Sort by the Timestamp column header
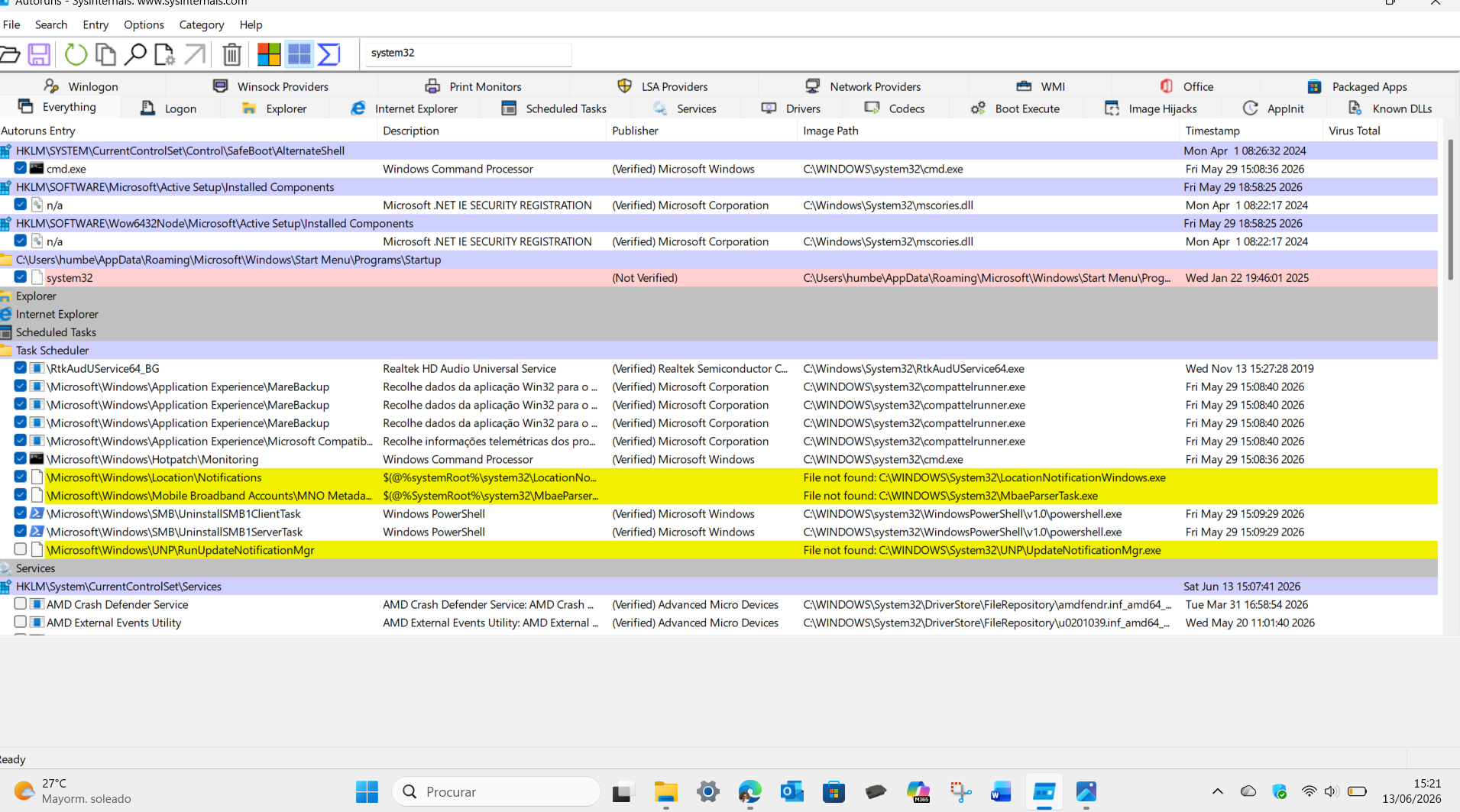Screen dimensions: 1460x812 coord(1212,131)
